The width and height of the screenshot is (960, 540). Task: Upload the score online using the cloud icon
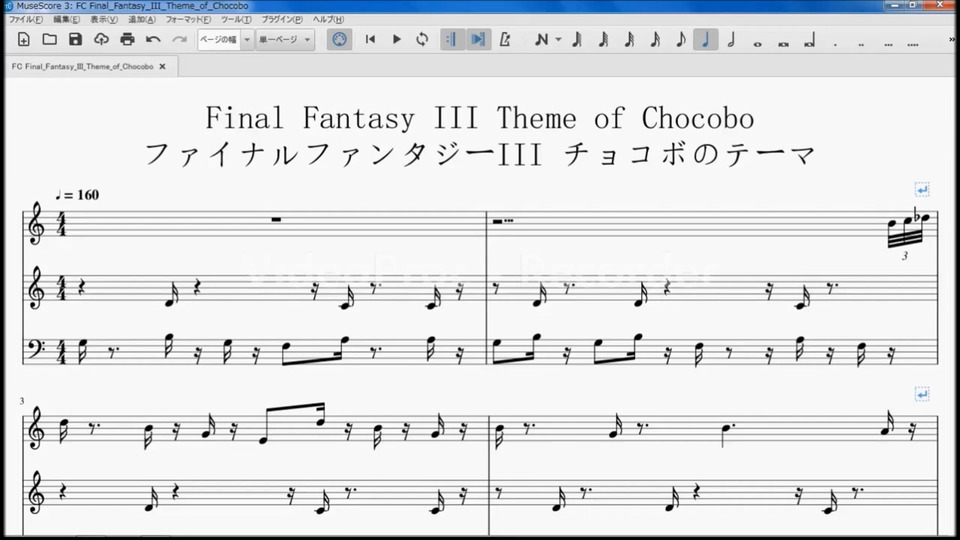click(101, 40)
